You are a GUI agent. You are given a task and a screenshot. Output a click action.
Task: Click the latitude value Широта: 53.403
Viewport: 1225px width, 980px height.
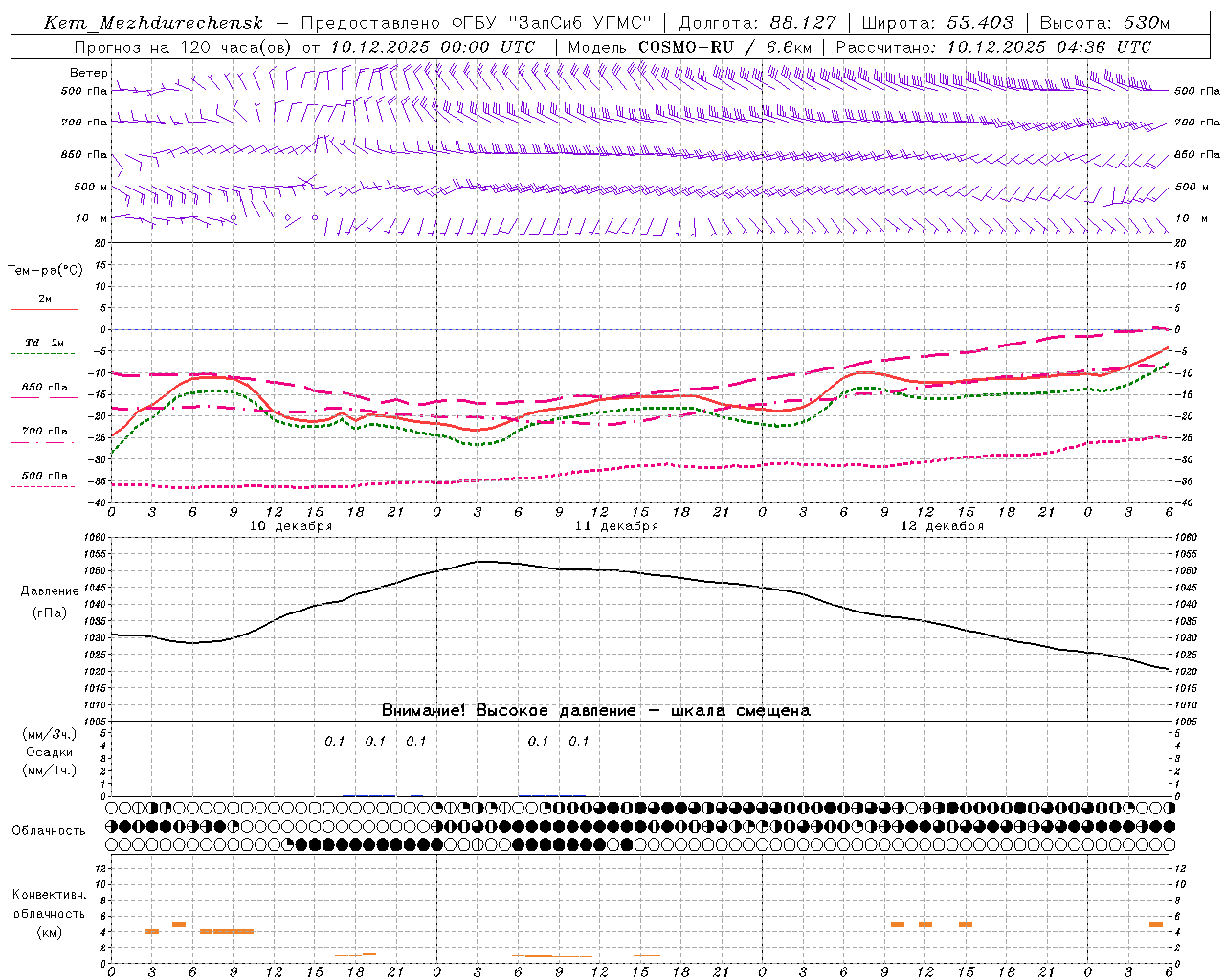[937, 23]
